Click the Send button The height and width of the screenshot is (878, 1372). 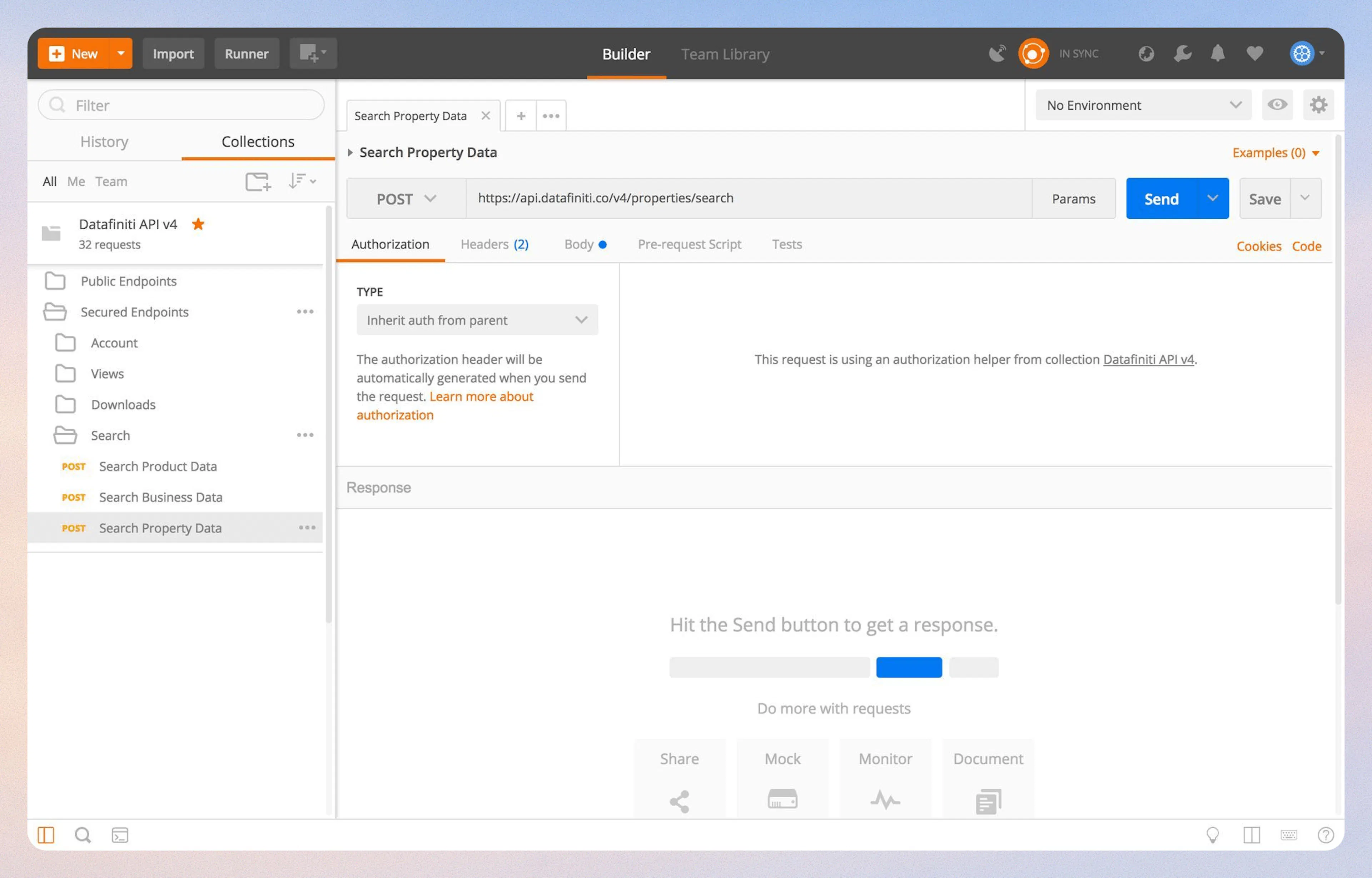pyautogui.click(x=1161, y=198)
